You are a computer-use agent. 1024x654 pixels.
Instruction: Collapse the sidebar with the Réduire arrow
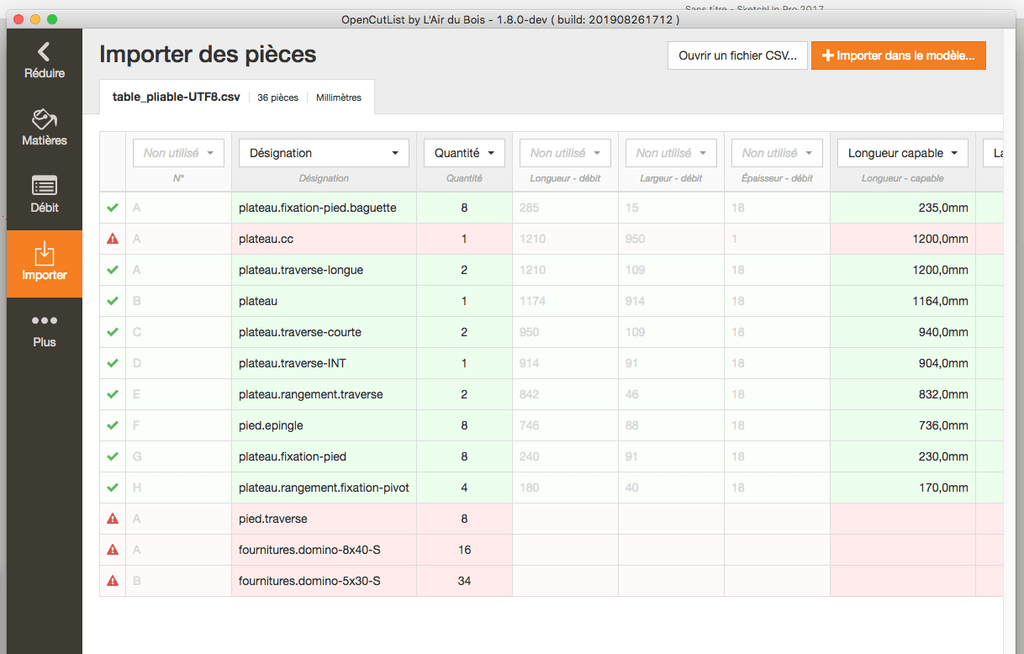(x=44, y=60)
